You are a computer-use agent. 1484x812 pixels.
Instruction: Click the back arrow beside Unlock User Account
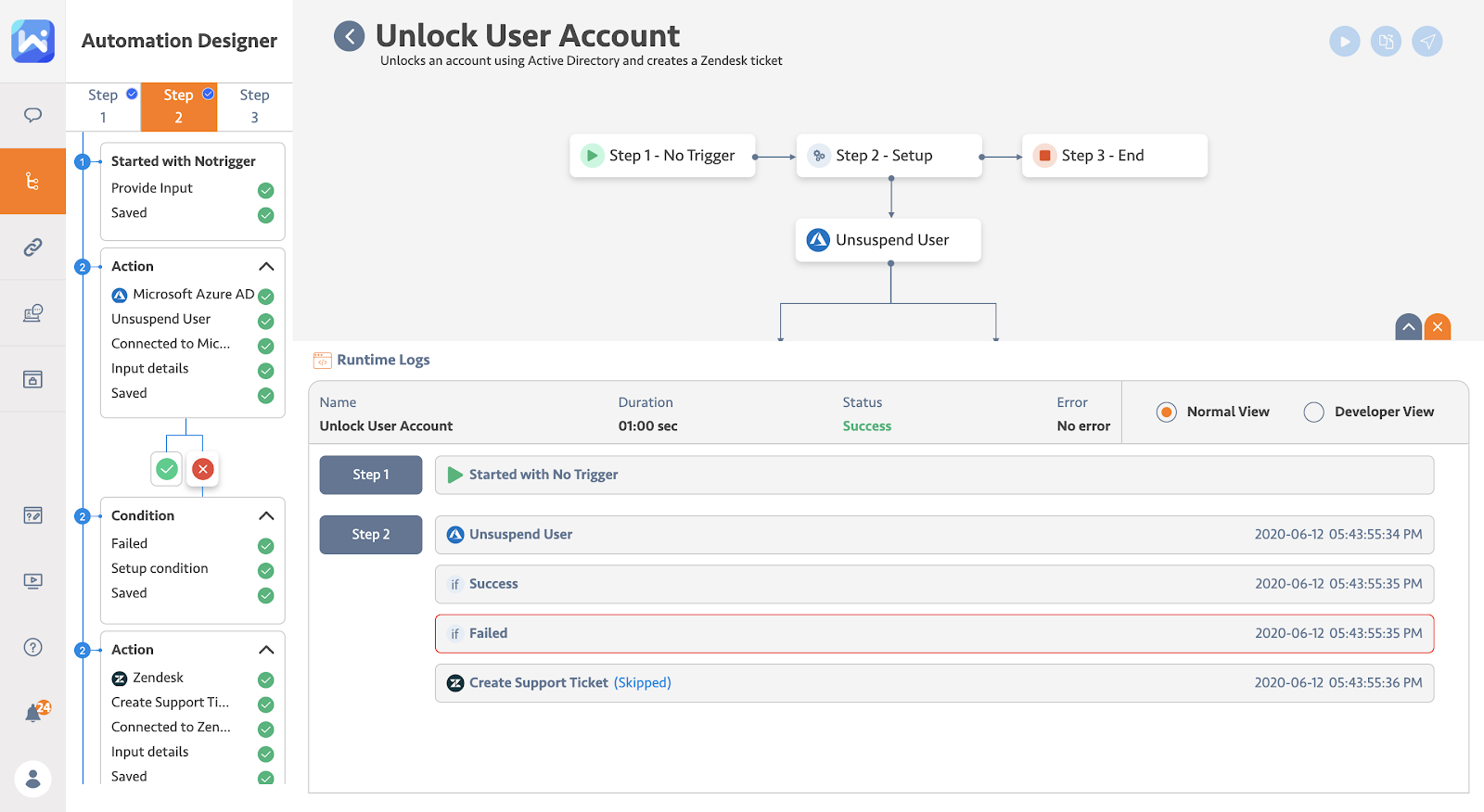pyautogui.click(x=350, y=37)
